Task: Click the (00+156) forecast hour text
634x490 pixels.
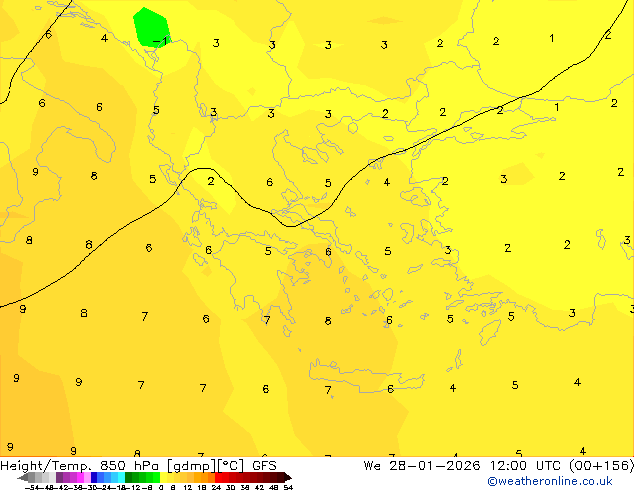Action: 602,466
